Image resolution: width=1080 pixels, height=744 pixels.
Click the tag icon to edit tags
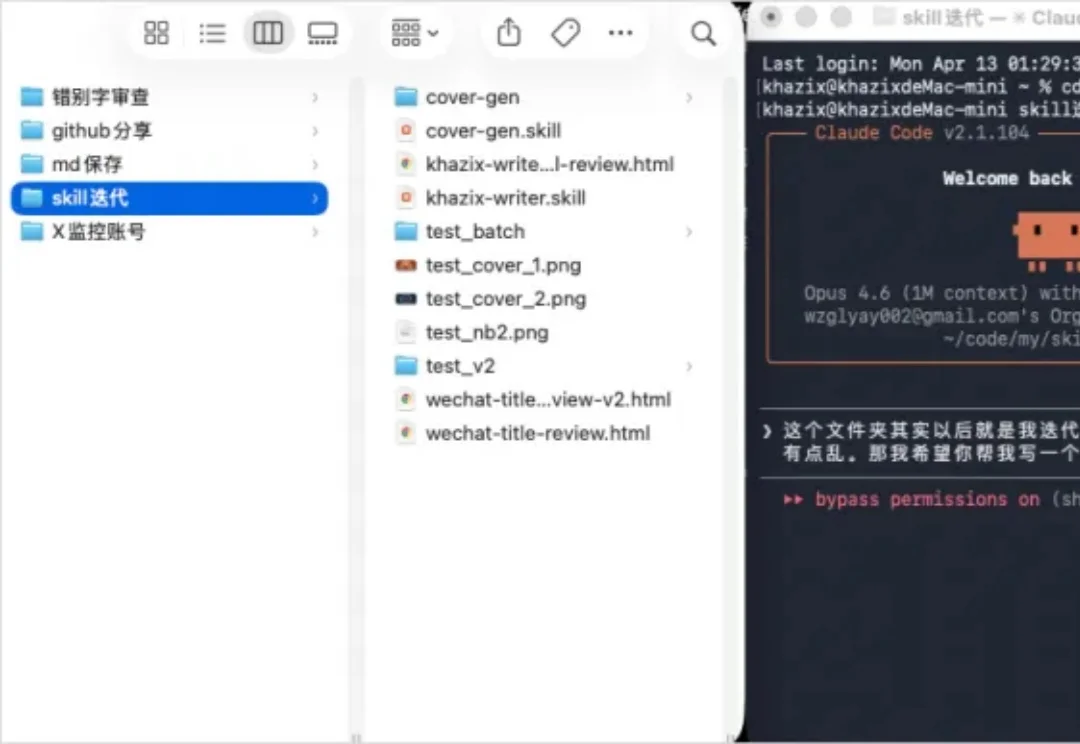pos(565,33)
